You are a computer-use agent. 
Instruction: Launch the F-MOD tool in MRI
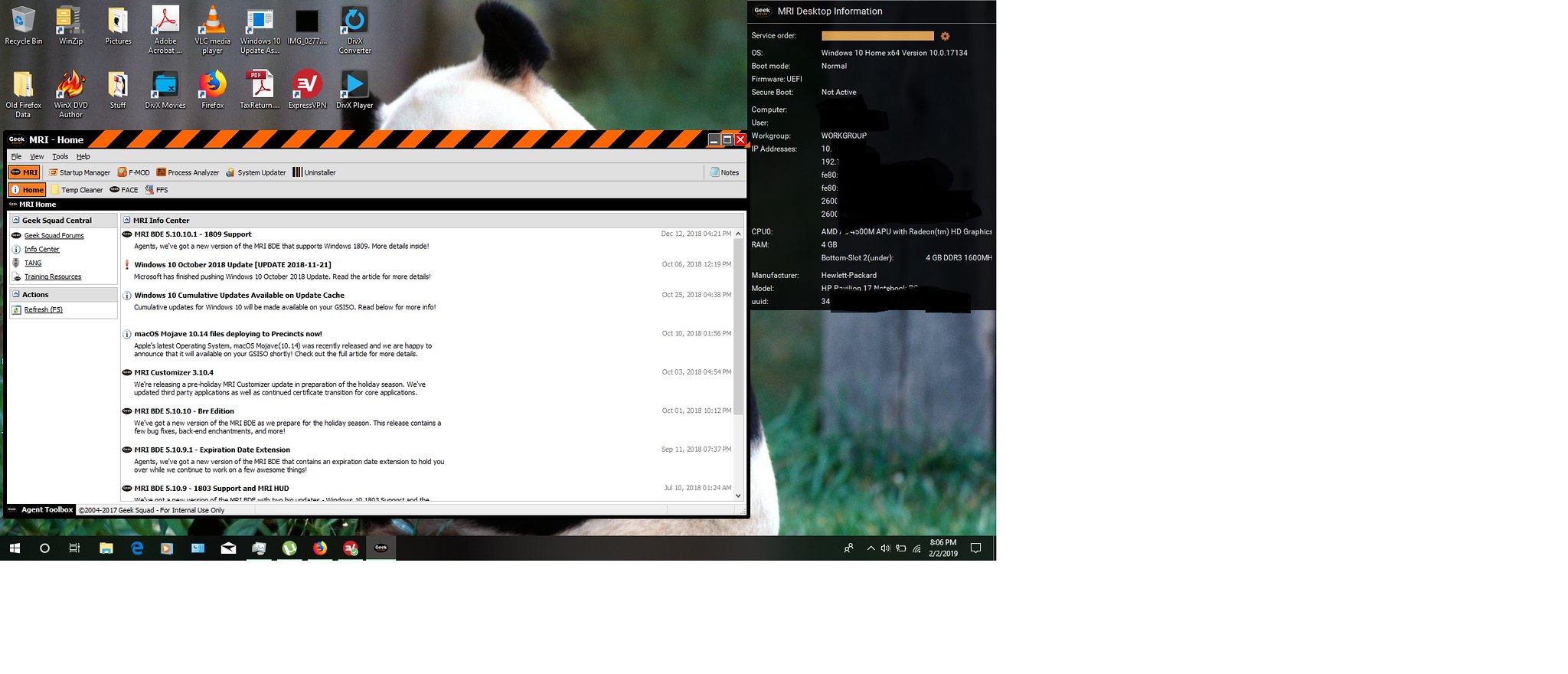coord(133,172)
